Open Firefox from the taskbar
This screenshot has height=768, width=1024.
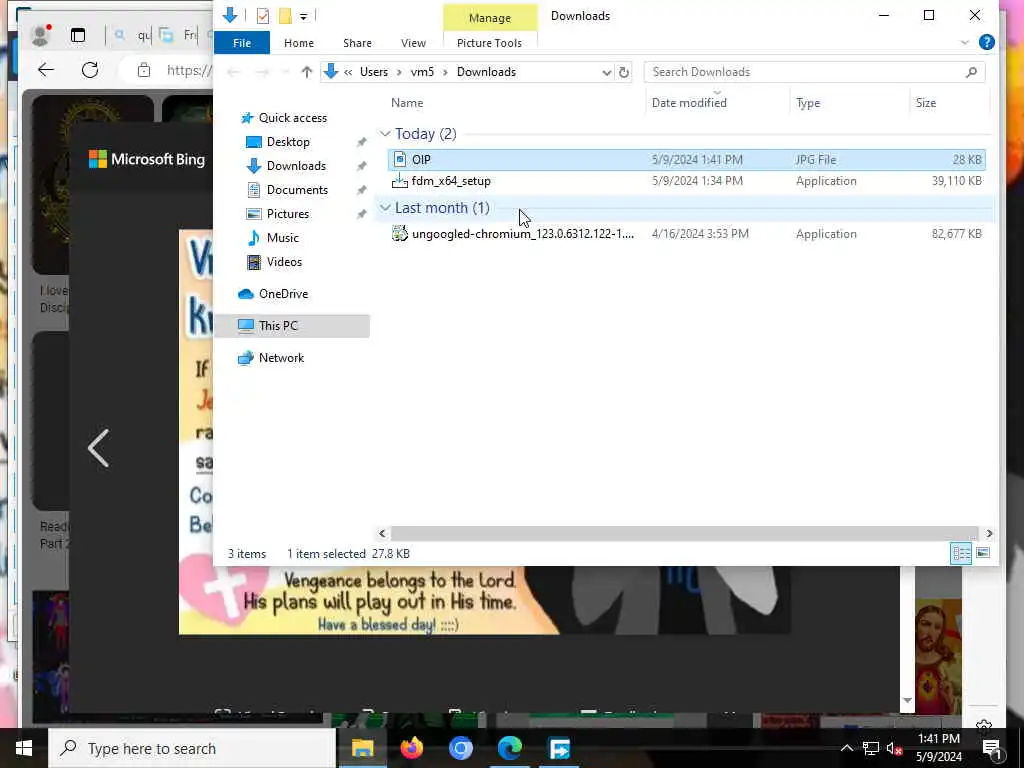click(411, 748)
